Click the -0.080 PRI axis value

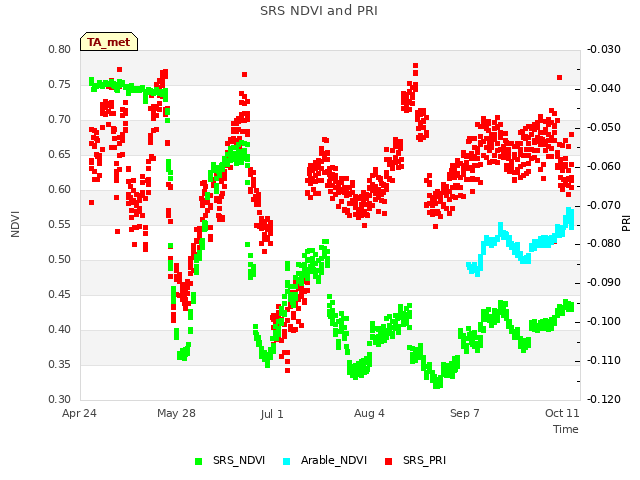pos(604,244)
